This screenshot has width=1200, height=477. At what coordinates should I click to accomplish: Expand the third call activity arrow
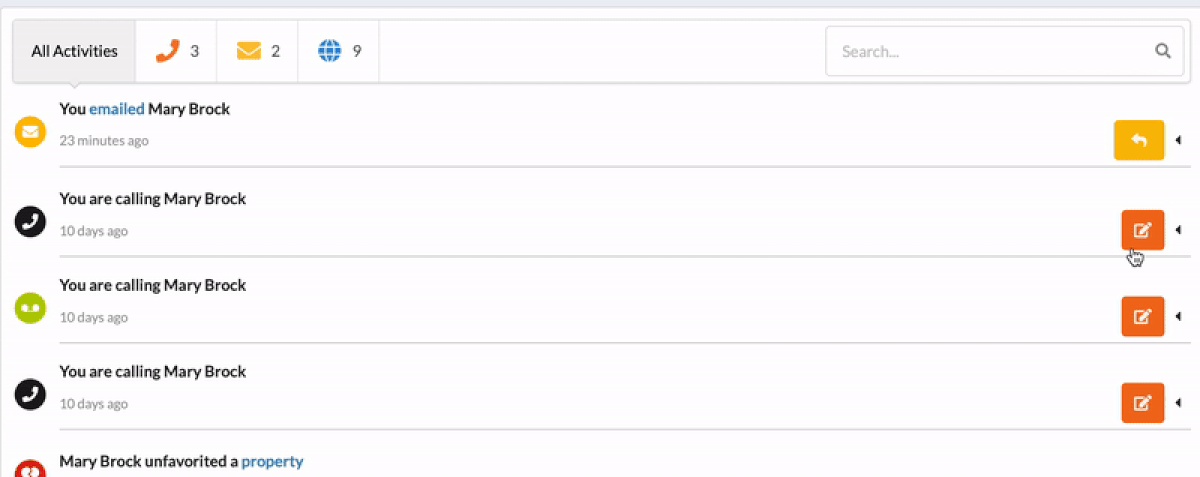point(1179,403)
